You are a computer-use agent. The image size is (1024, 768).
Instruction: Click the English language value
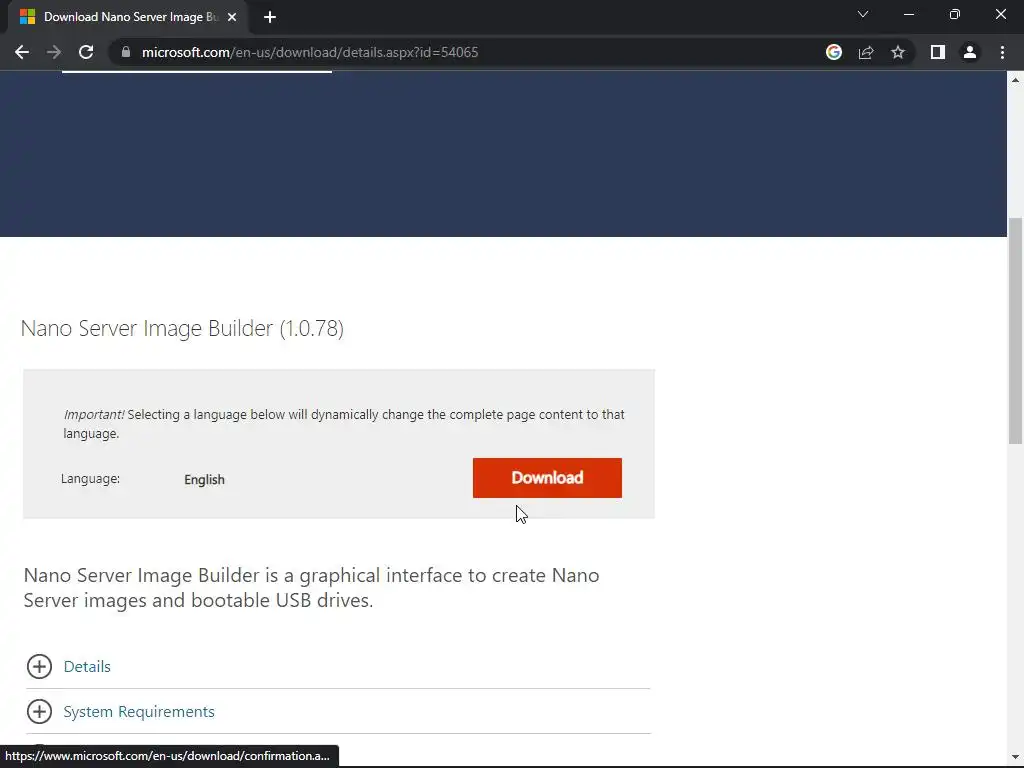pyautogui.click(x=204, y=479)
